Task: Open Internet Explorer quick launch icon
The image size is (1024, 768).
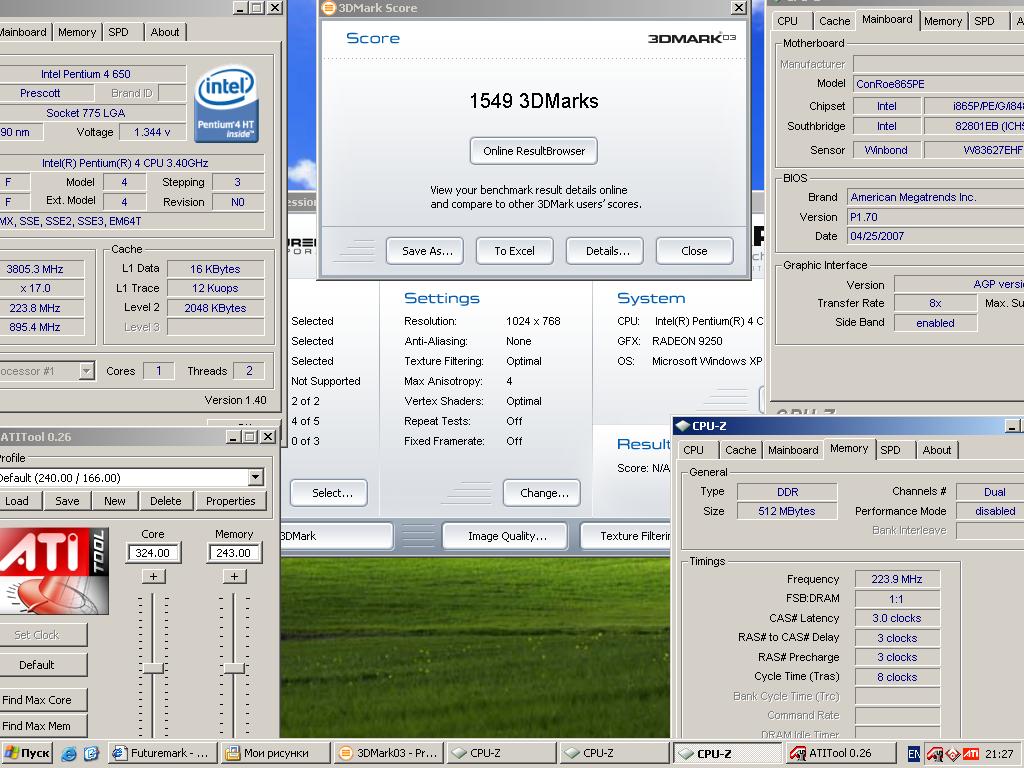Action: pos(69,754)
